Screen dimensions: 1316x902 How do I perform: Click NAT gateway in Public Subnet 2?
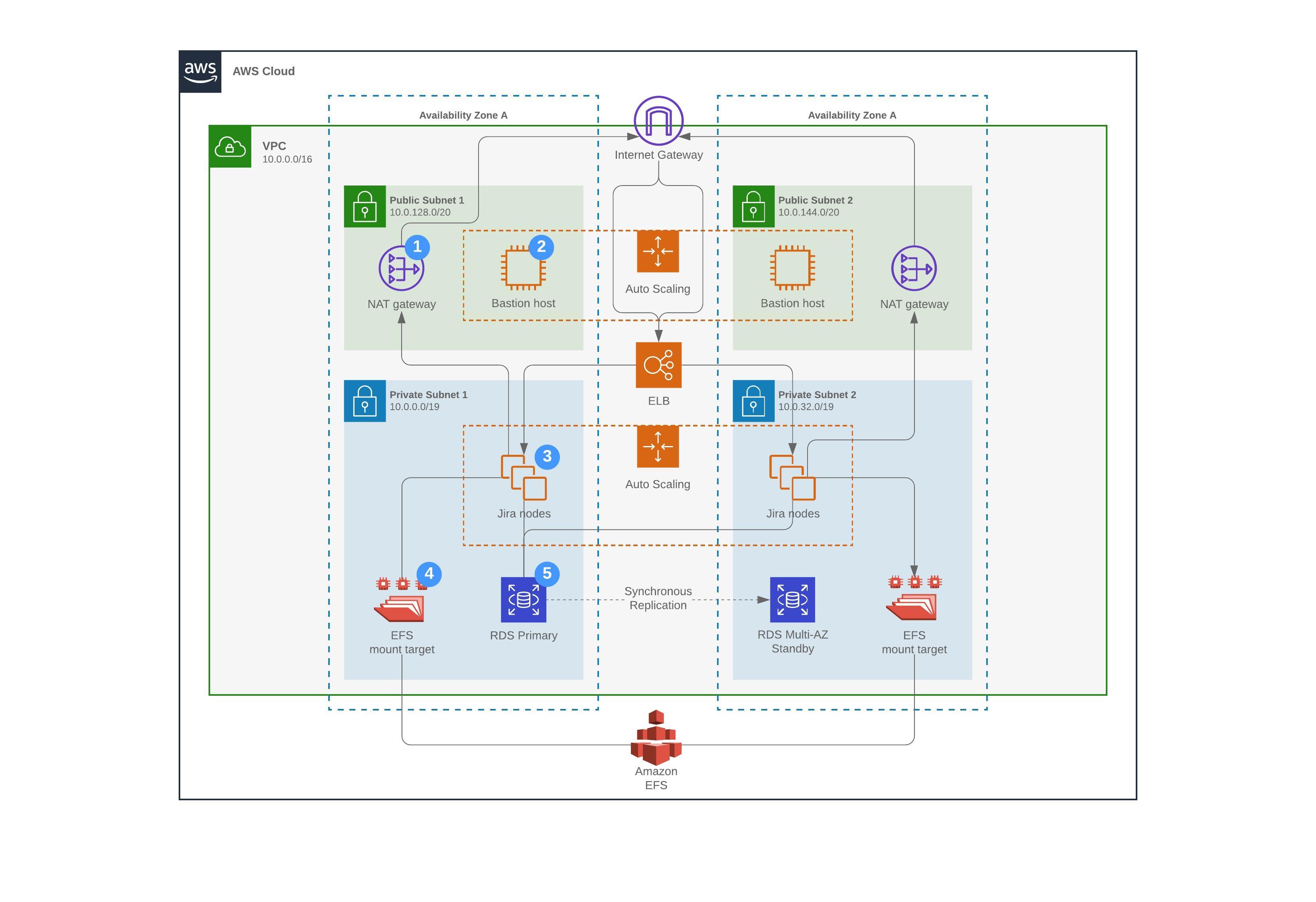[913, 268]
